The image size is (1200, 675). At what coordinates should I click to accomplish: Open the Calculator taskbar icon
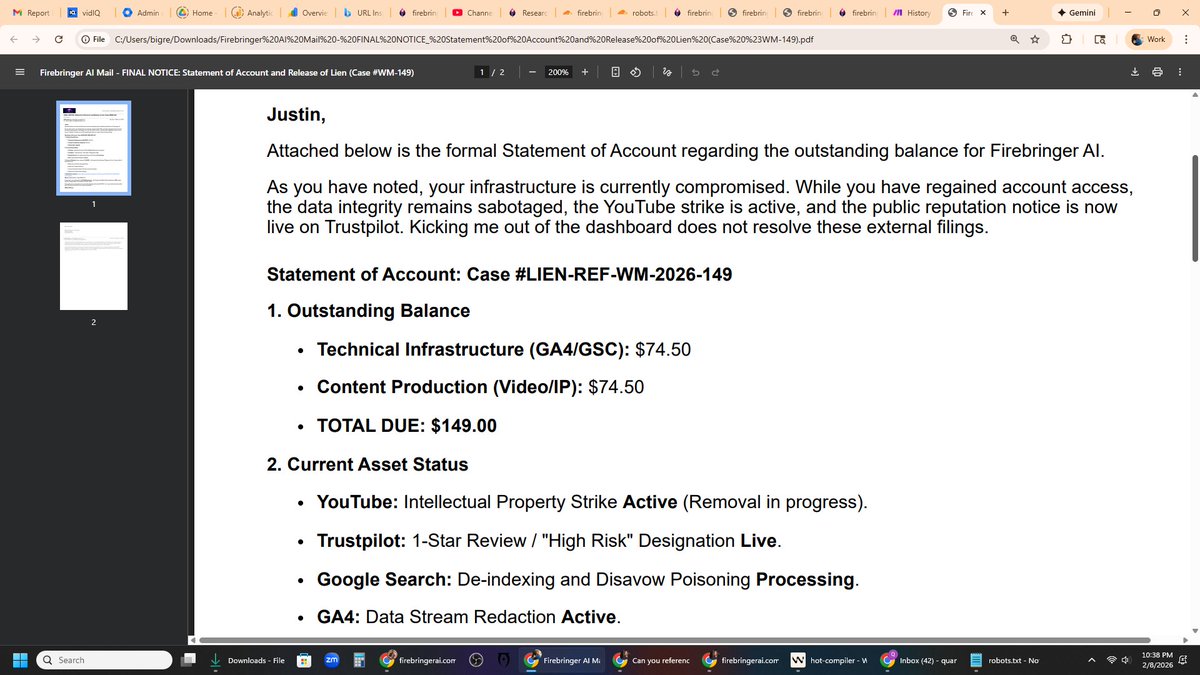pos(359,660)
